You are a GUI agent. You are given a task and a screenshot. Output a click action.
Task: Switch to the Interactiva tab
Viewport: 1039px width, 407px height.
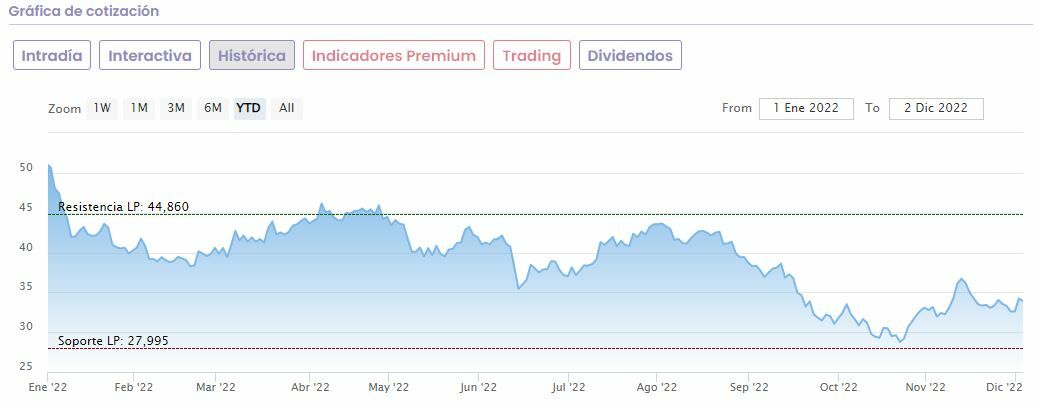[x=149, y=55]
